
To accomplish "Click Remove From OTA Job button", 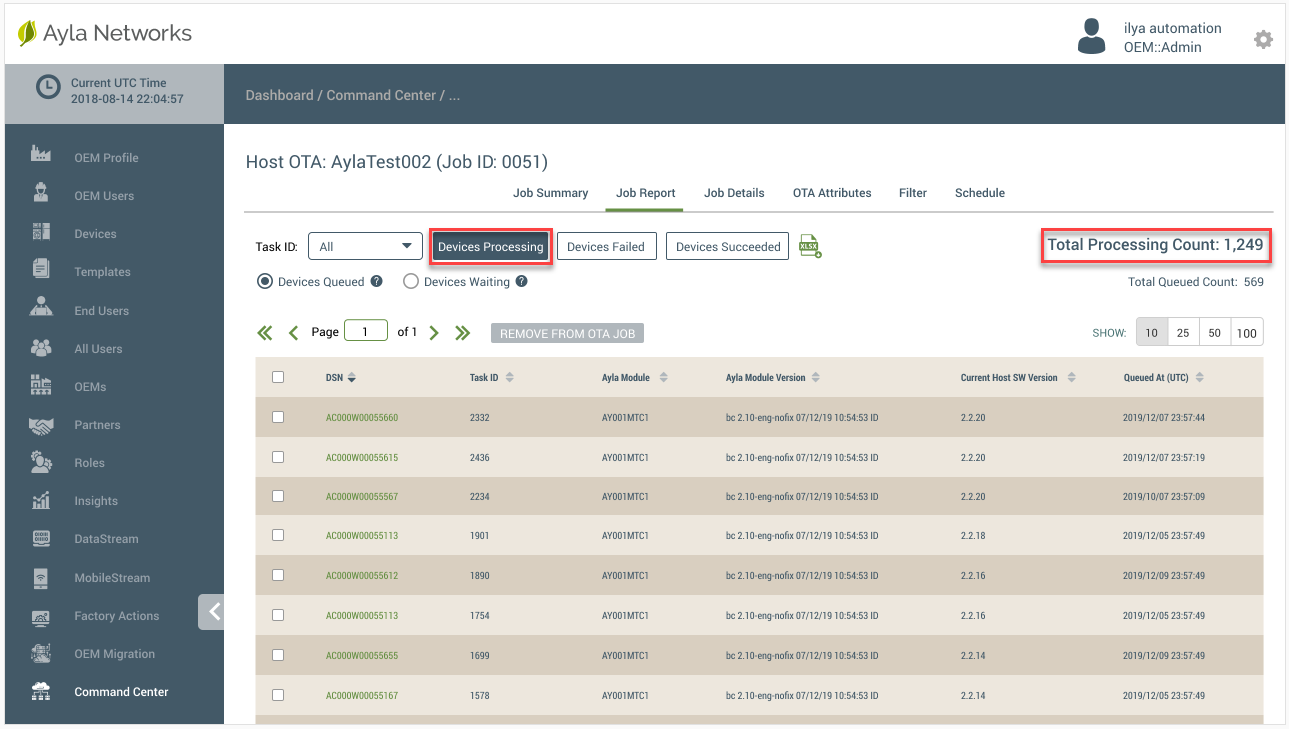I will pos(567,333).
